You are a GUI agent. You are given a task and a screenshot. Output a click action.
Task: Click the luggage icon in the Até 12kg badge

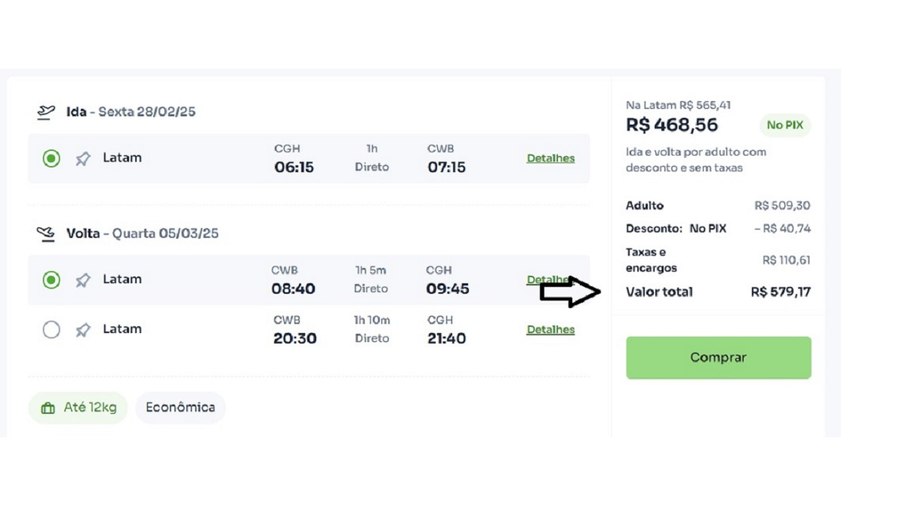47,408
